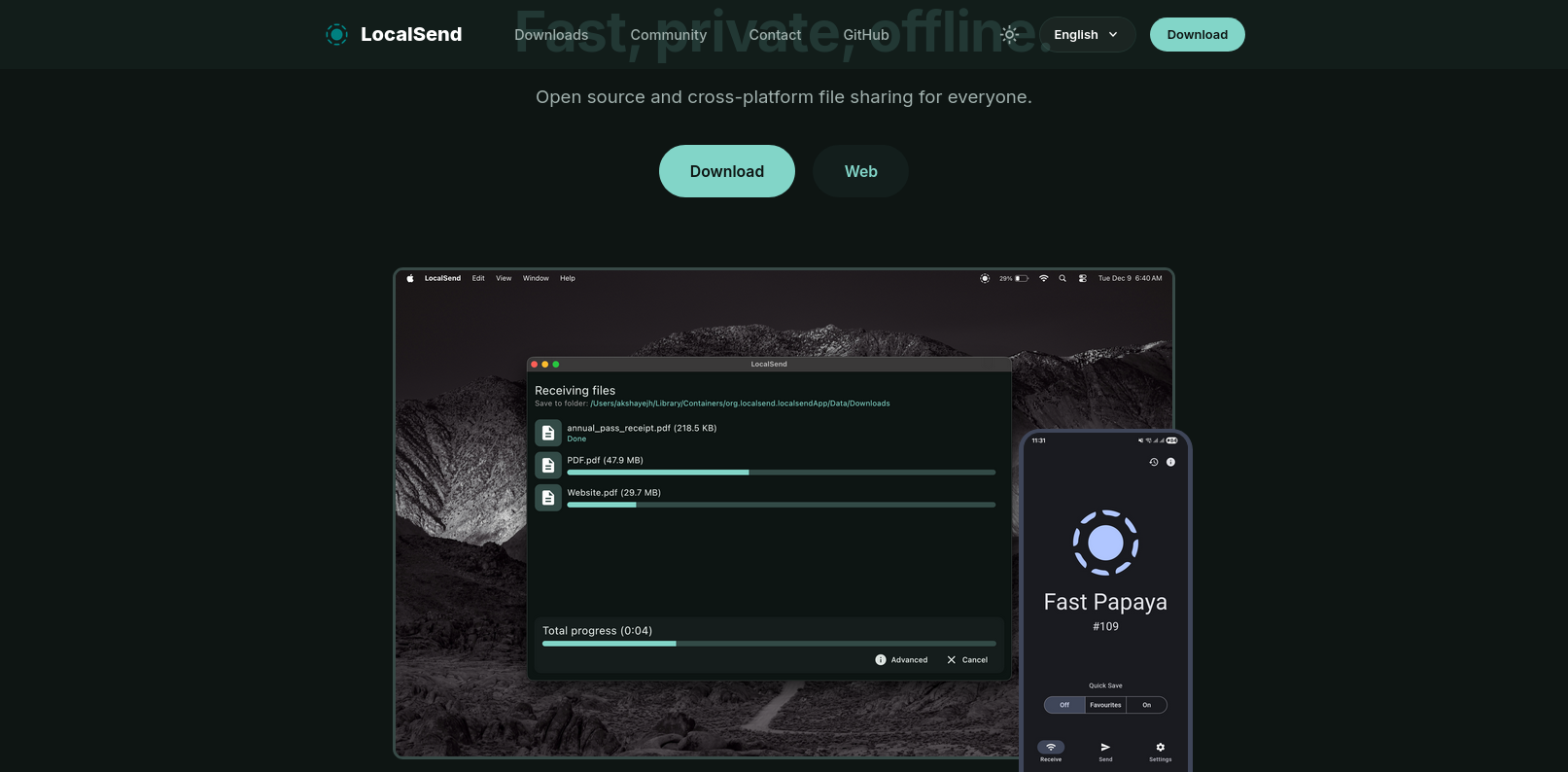
Task: Click the 'Fast Papaya' device name
Action: (x=1105, y=602)
